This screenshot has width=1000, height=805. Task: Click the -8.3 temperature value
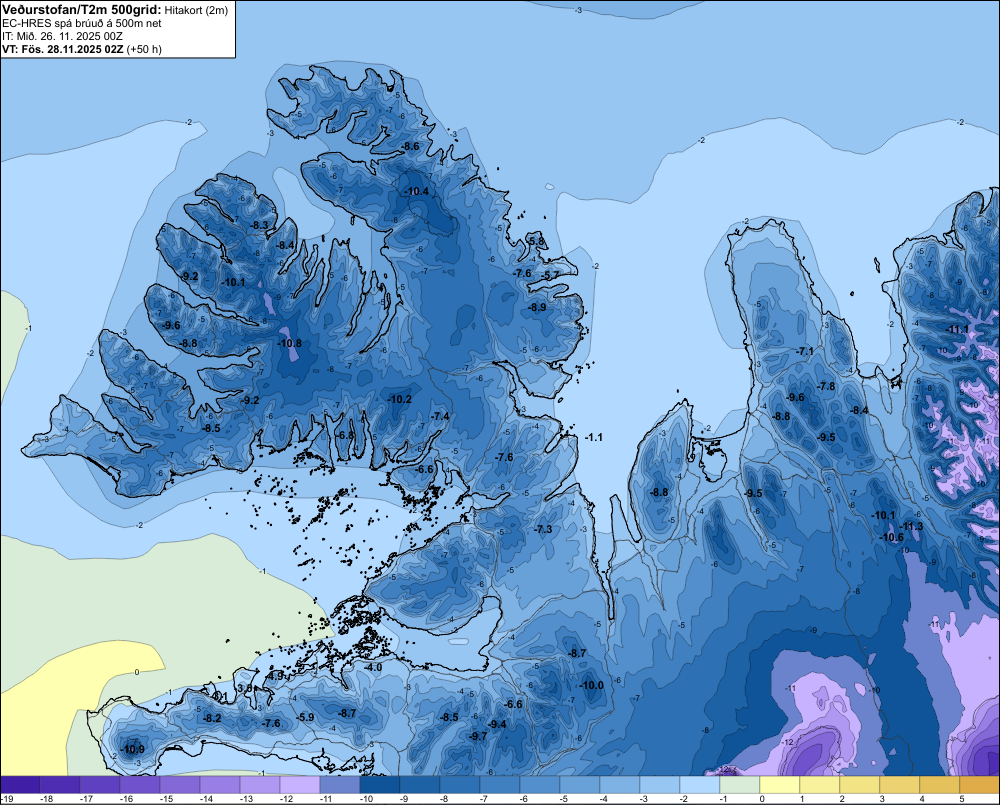tap(260, 225)
